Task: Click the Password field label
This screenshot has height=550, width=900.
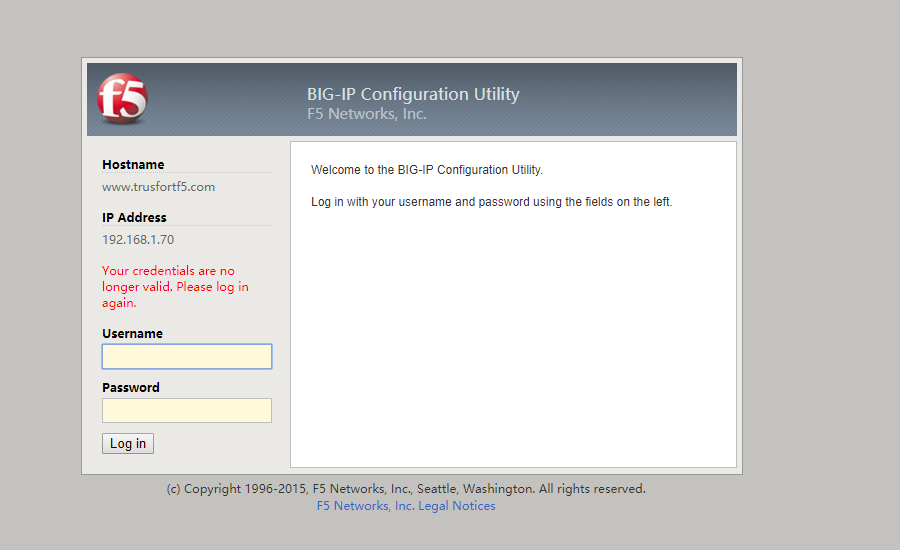Action: point(131,388)
